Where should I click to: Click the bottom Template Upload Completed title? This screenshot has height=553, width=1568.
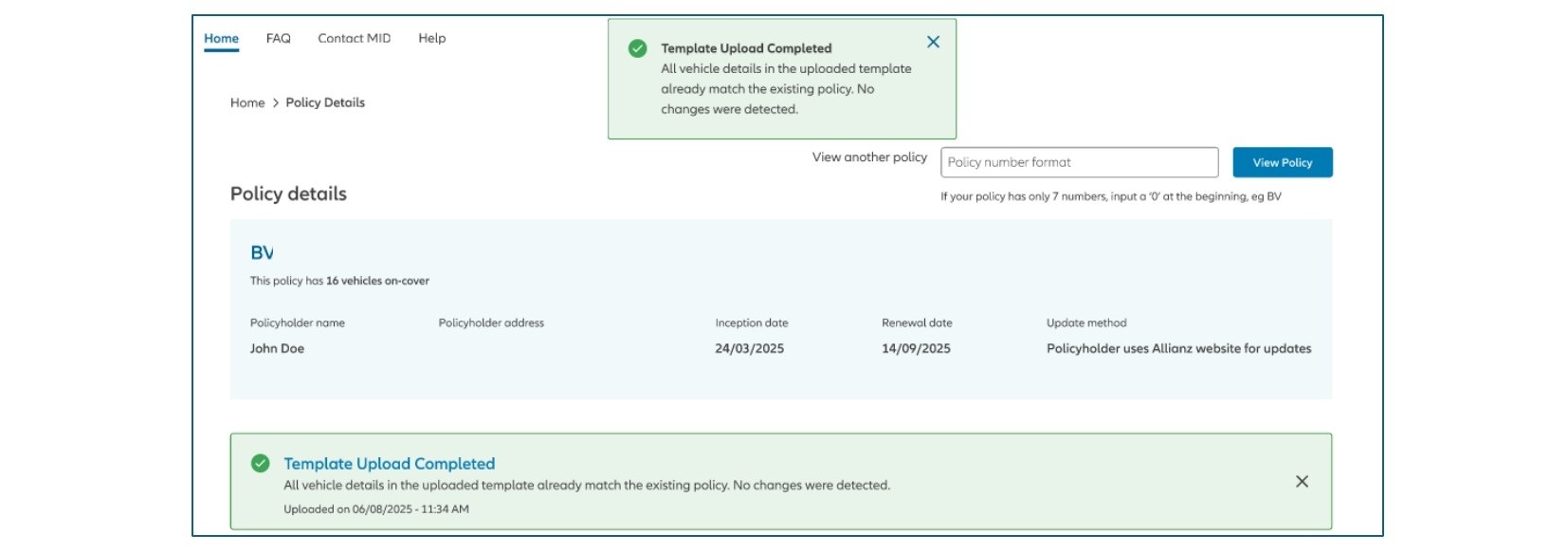(390, 464)
